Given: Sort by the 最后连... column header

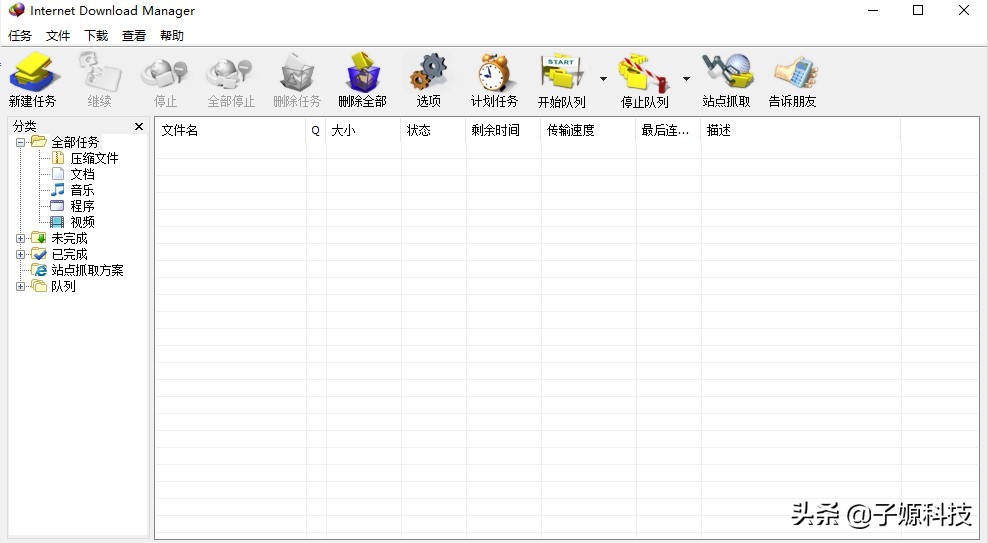Looking at the screenshot, I should (x=669, y=130).
